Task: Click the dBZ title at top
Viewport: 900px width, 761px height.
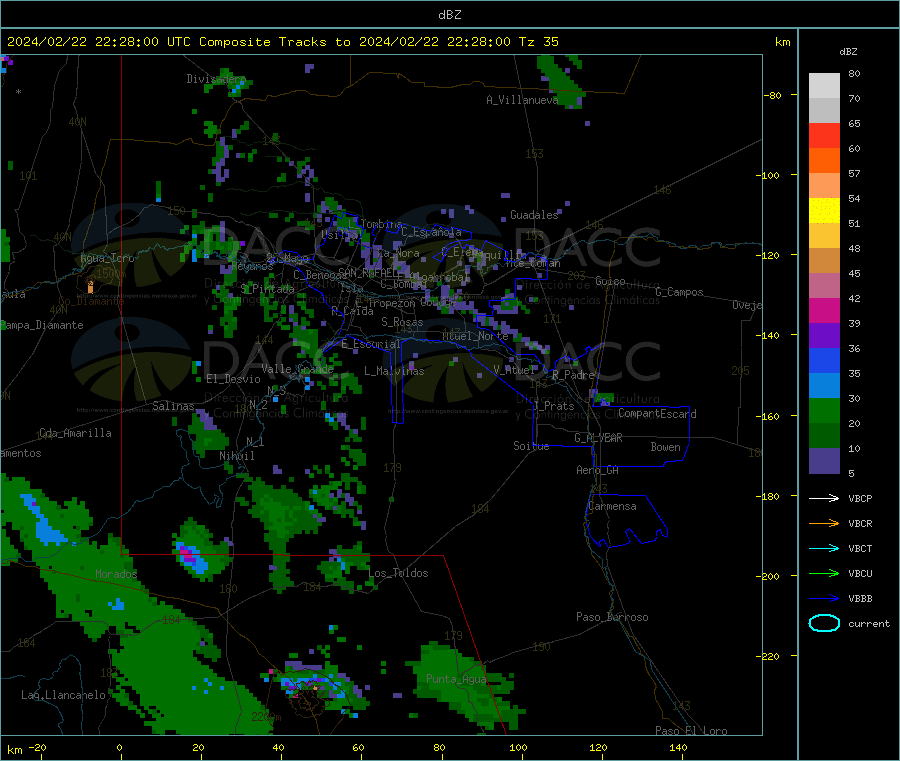Action: click(x=449, y=15)
